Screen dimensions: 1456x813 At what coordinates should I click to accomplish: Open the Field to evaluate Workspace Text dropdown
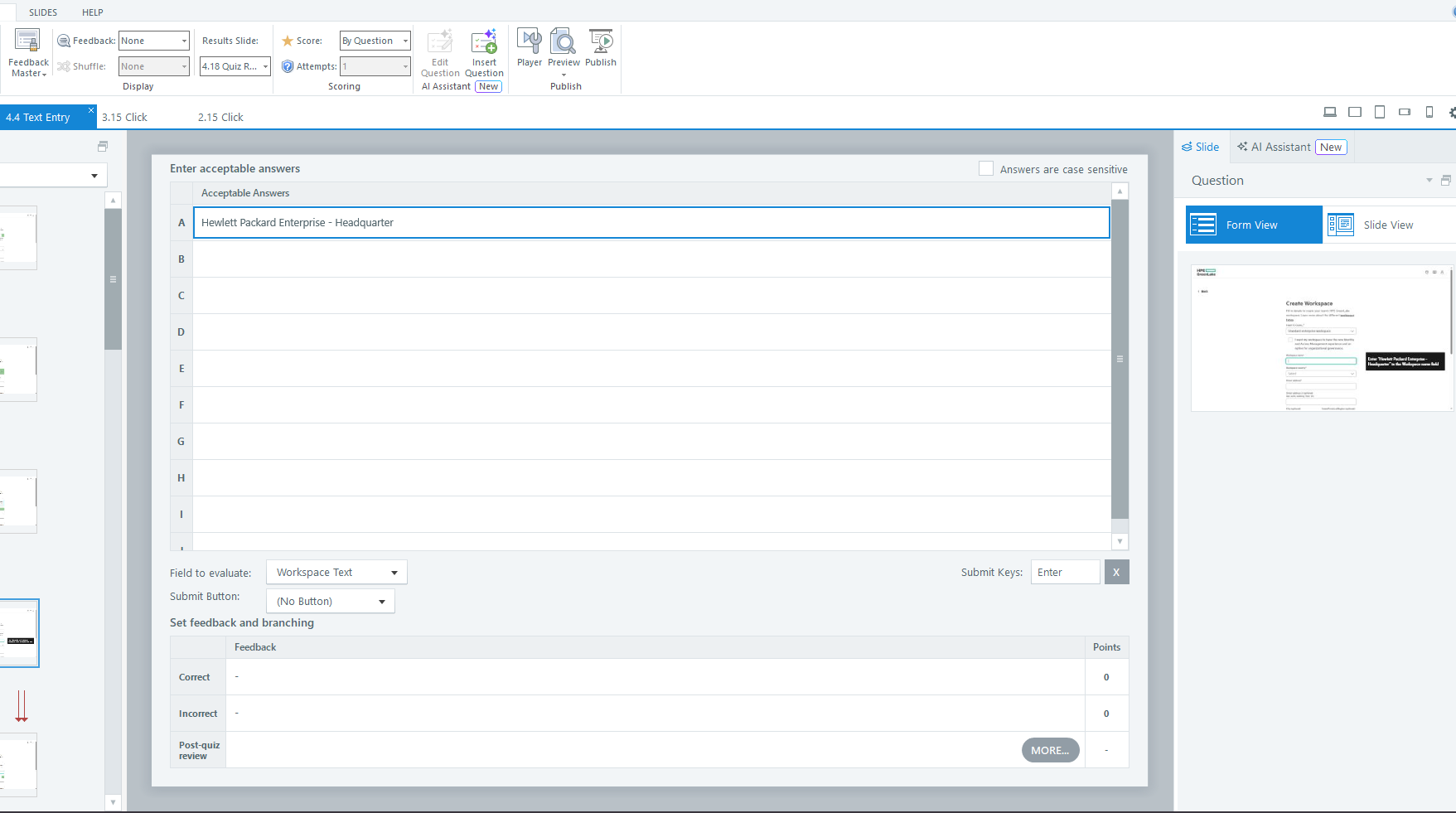pos(336,573)
